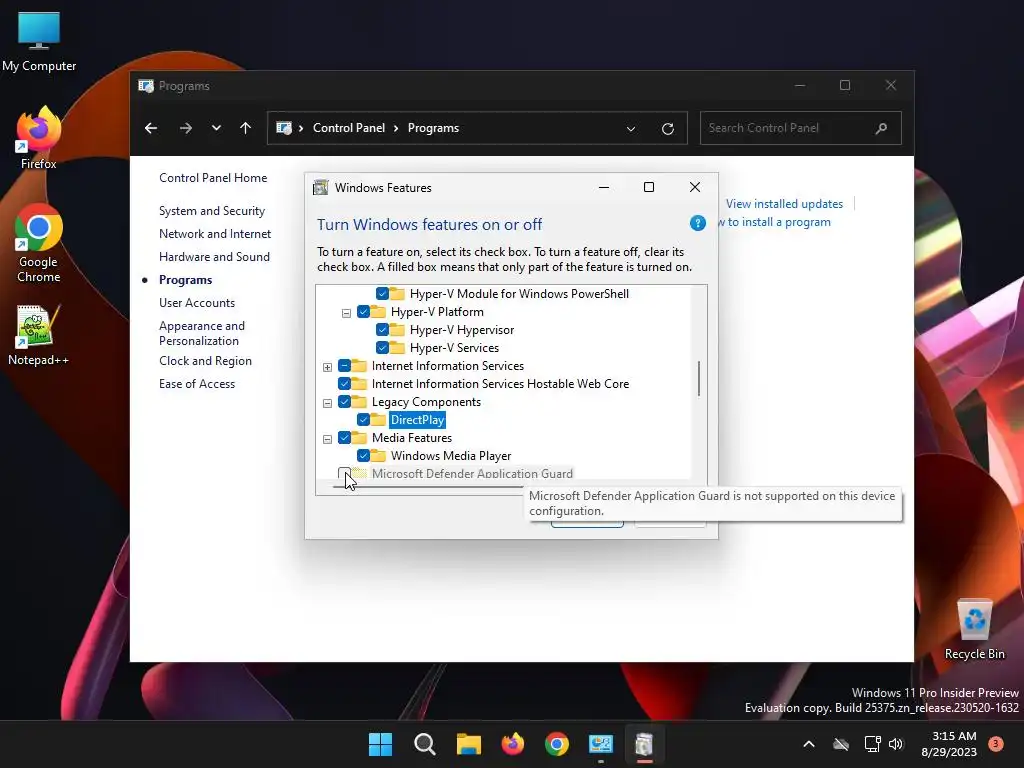The height and width of the screenshot is (768, 1024).
Task: Launch Chrome from the taskbar
Action: [x=556, y=744]
